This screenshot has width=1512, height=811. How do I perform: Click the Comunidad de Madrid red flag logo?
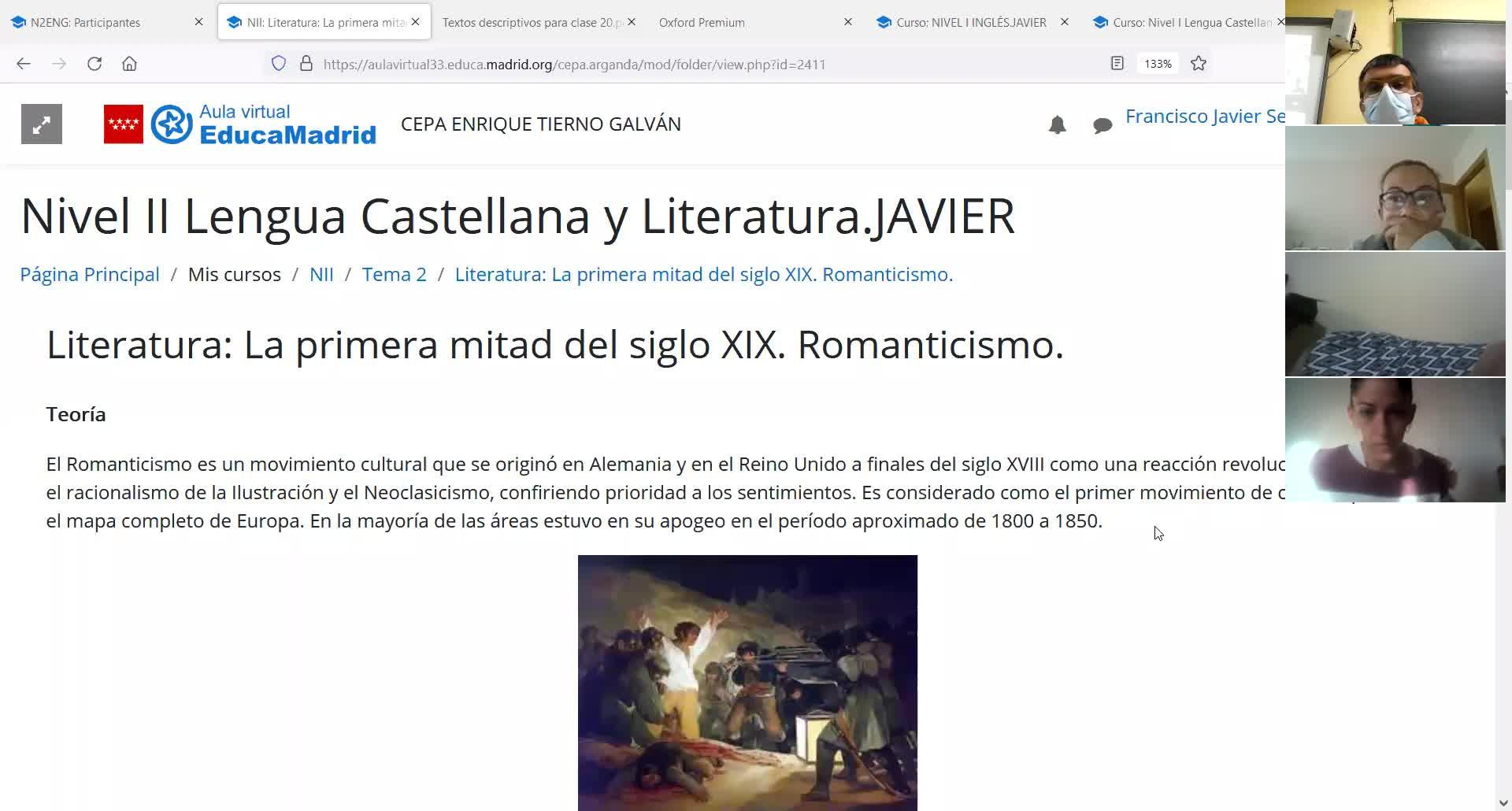[x=124, y=124]
